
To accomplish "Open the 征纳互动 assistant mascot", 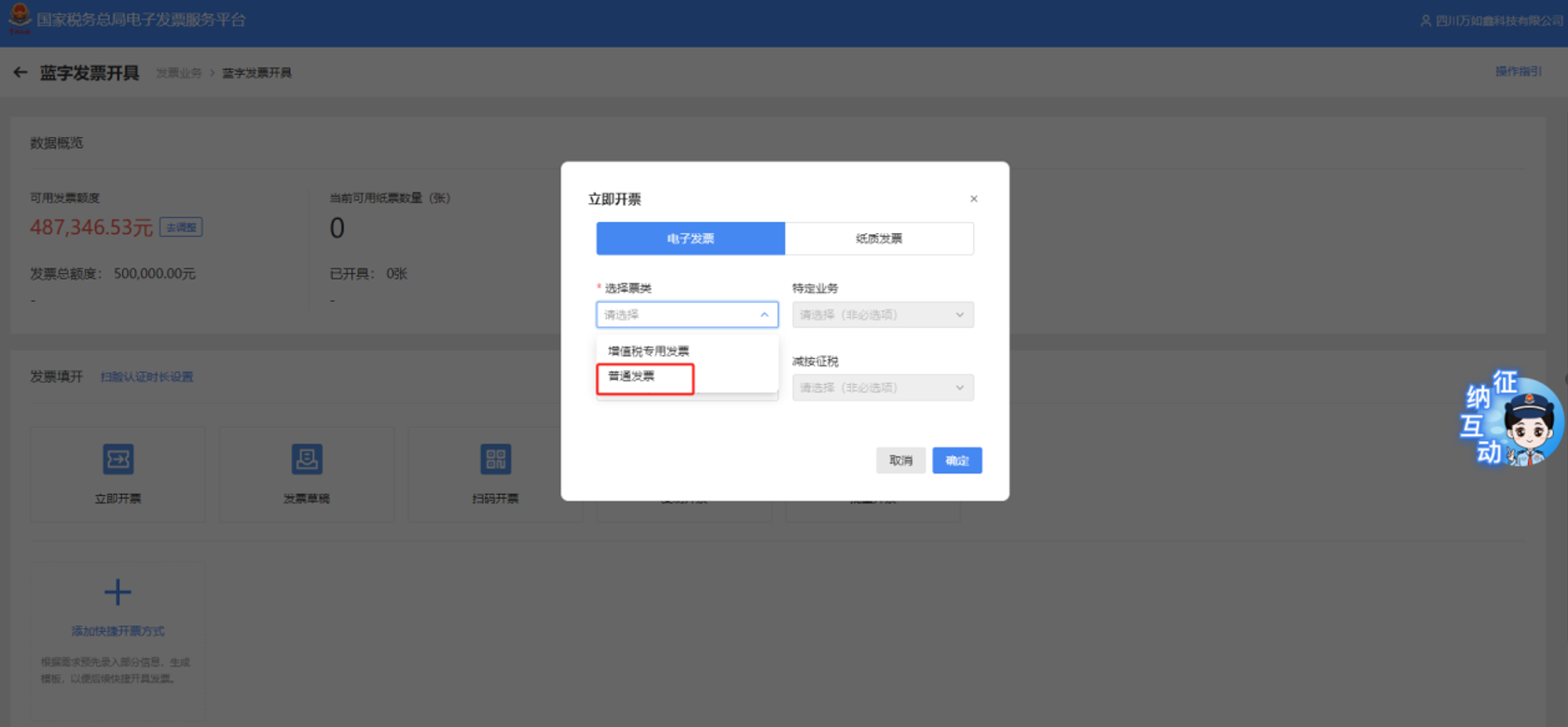I will pos(1510,418).
